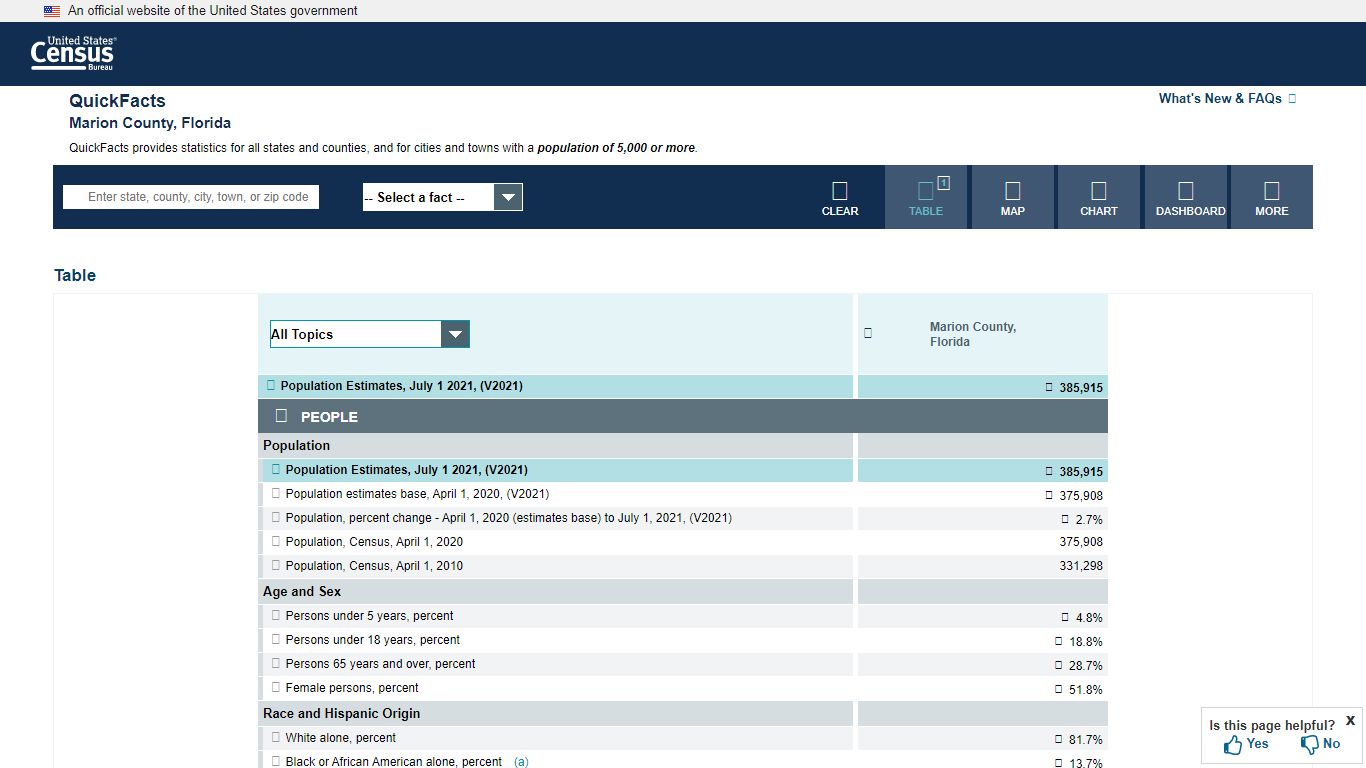Remove Marion County, Florida column icon

868,333
